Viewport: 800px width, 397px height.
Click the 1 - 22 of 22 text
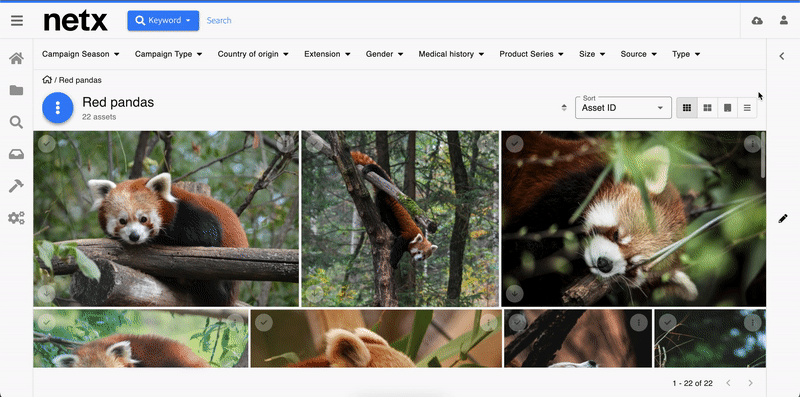692,383
